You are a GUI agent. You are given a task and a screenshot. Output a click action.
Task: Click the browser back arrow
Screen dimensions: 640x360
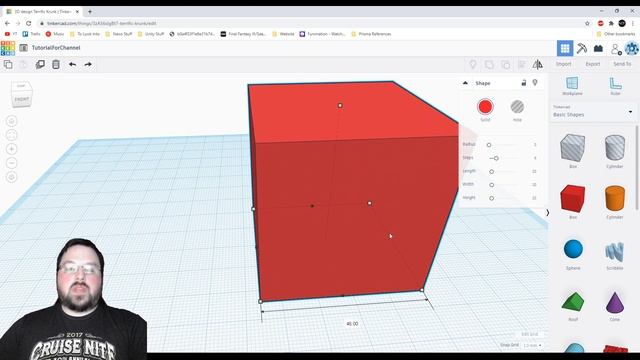tap(7, 23)
